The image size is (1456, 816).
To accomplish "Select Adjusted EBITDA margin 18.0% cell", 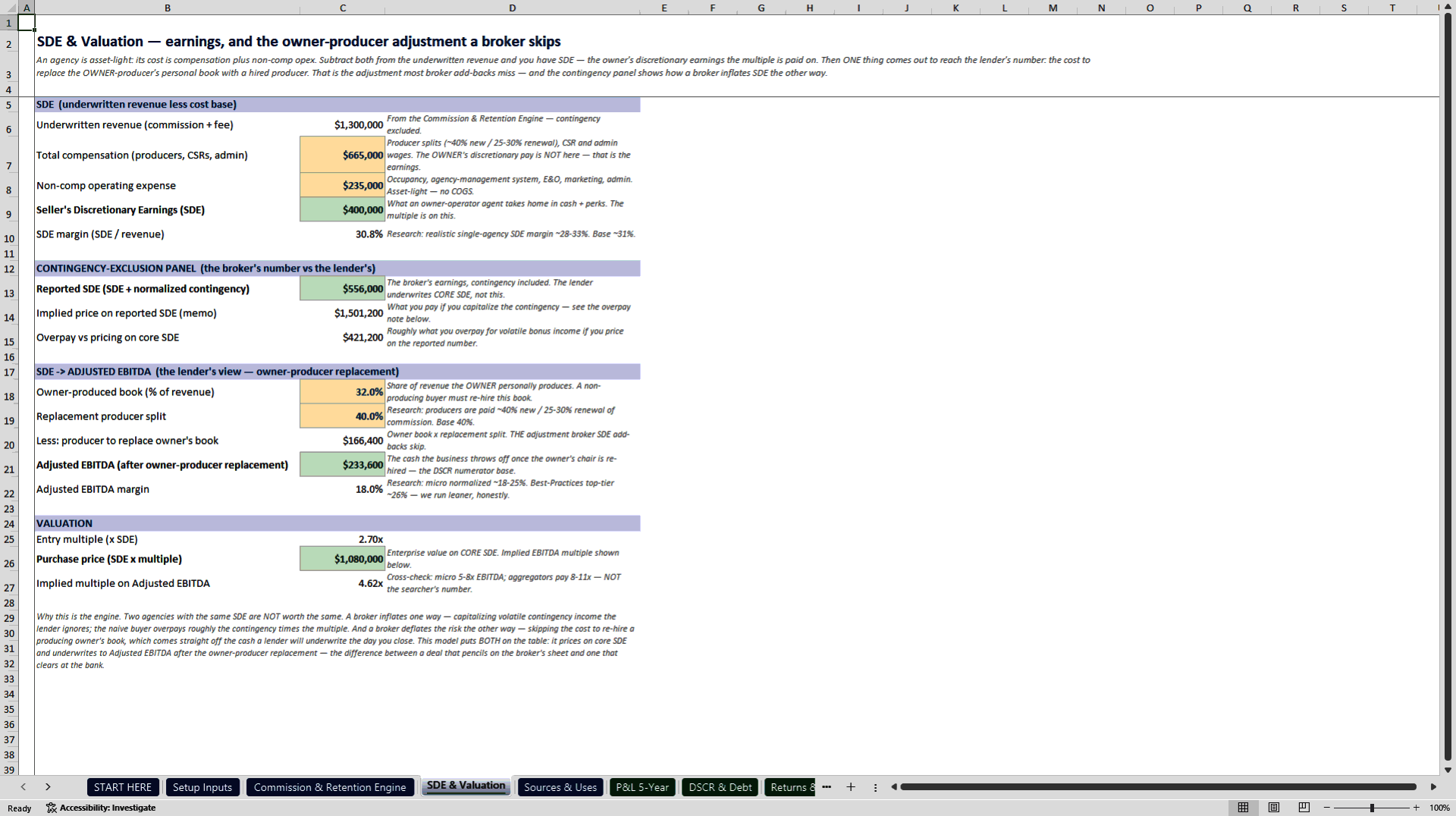I will pos(343,488).
